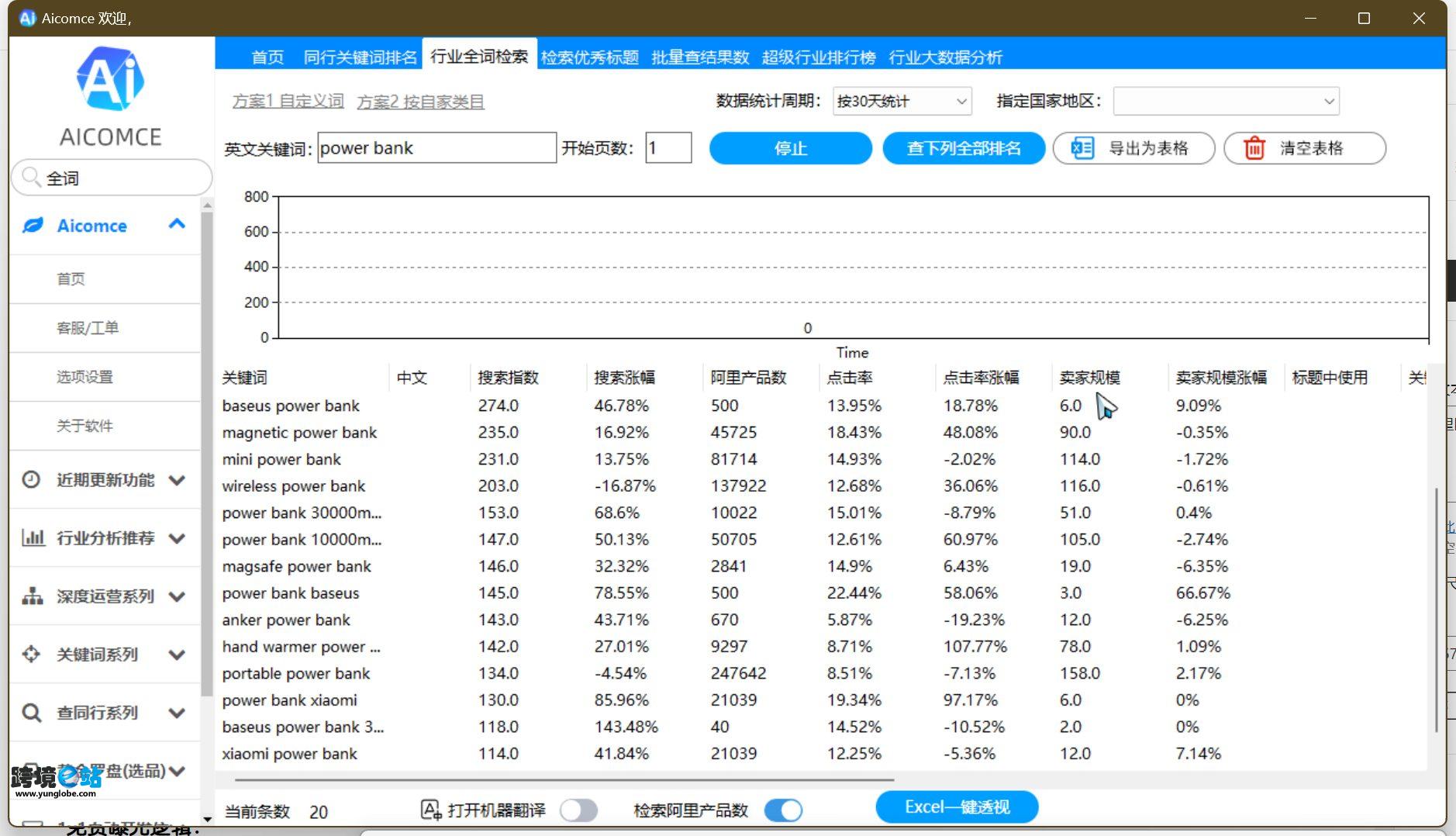Click the 全词 sidebar search box

point(112,178)
